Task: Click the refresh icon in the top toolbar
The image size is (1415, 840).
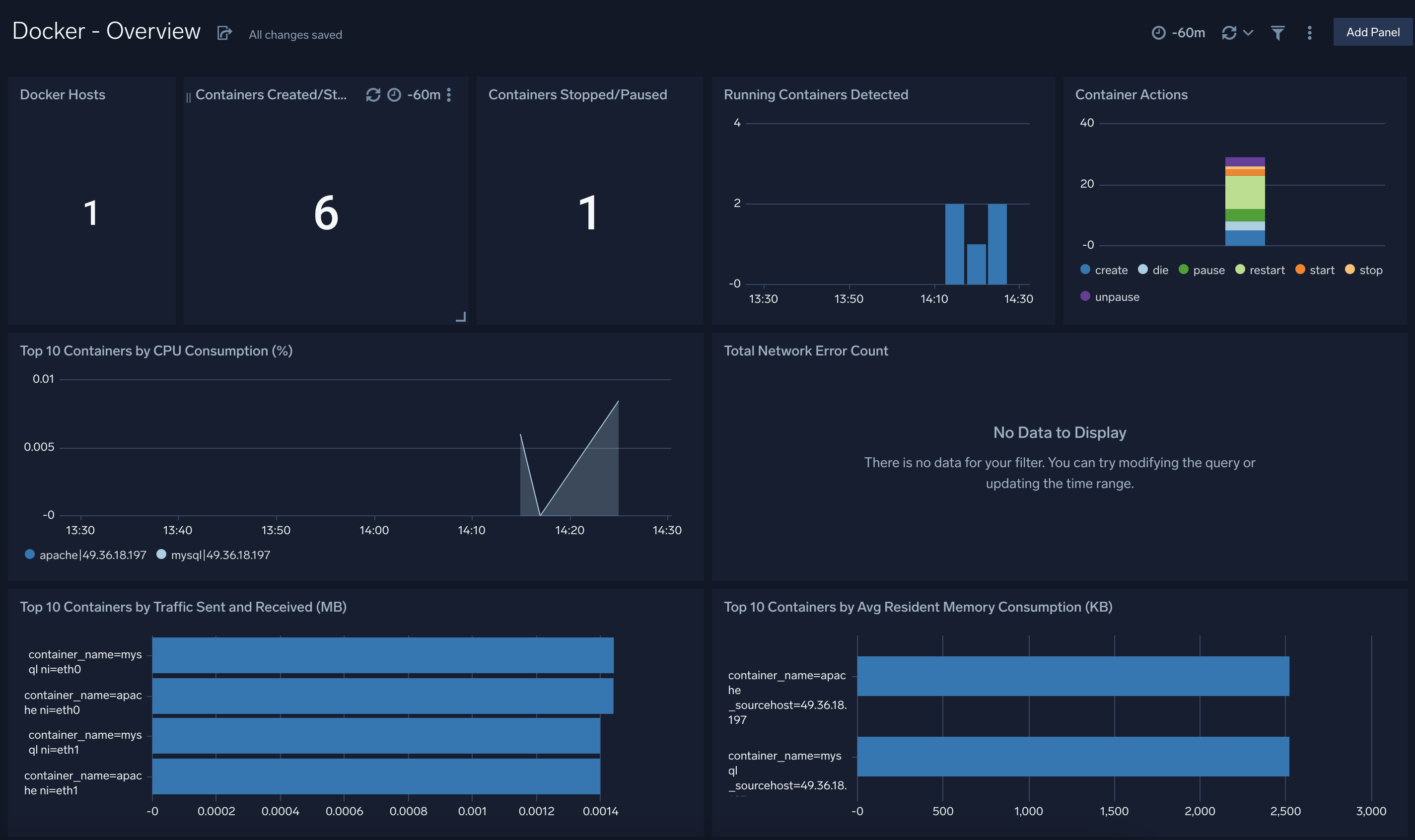Action: pyautogui.click(x=1230, y=32)
